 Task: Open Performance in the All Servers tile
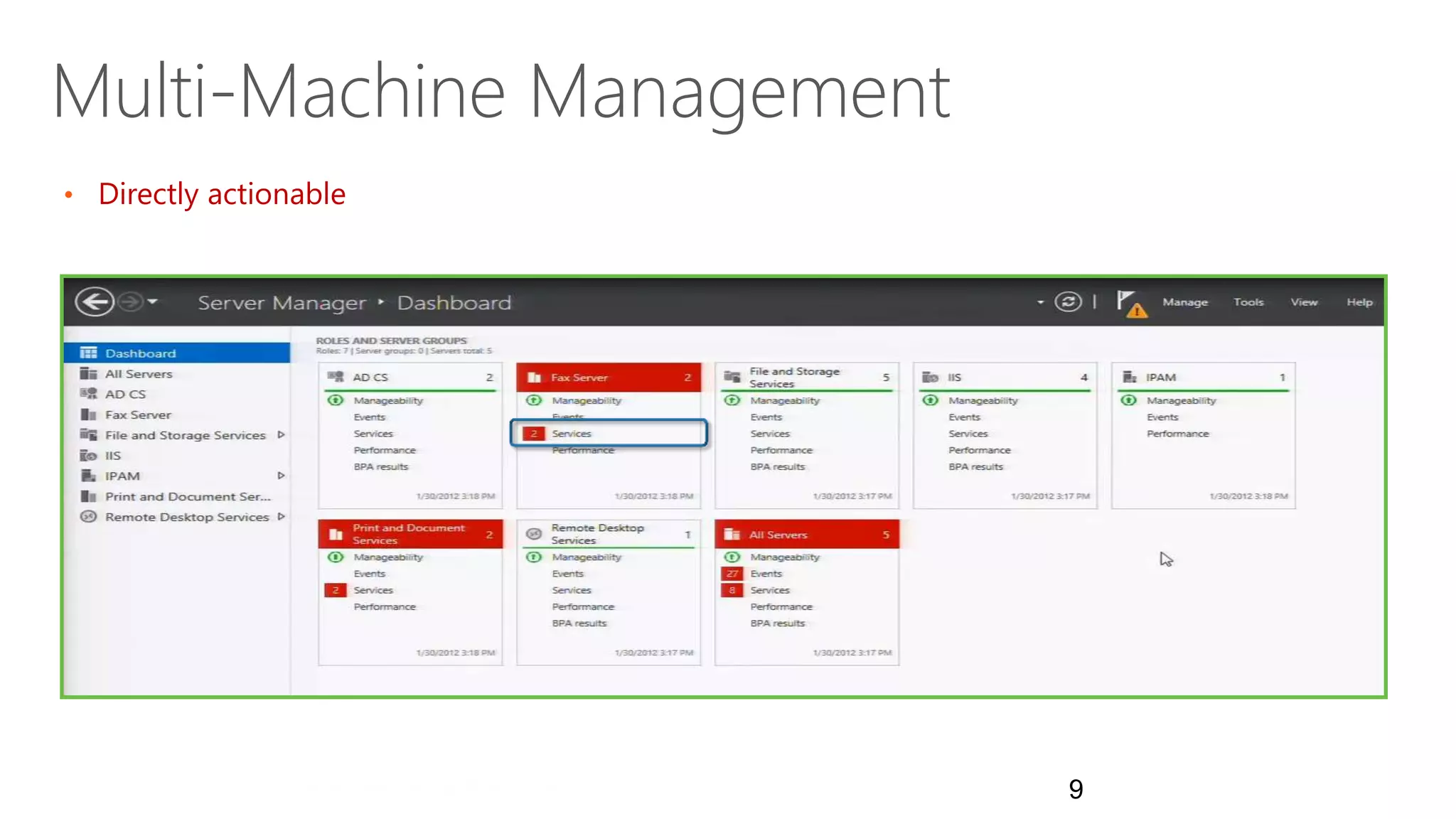coord(781,607)
